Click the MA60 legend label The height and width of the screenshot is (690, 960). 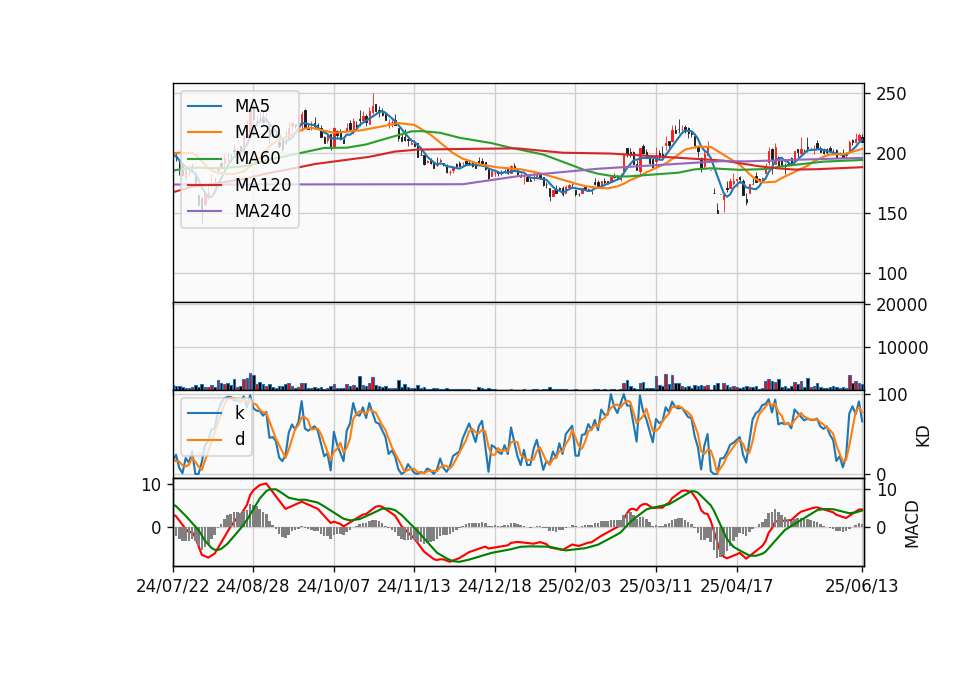[257, 158]
